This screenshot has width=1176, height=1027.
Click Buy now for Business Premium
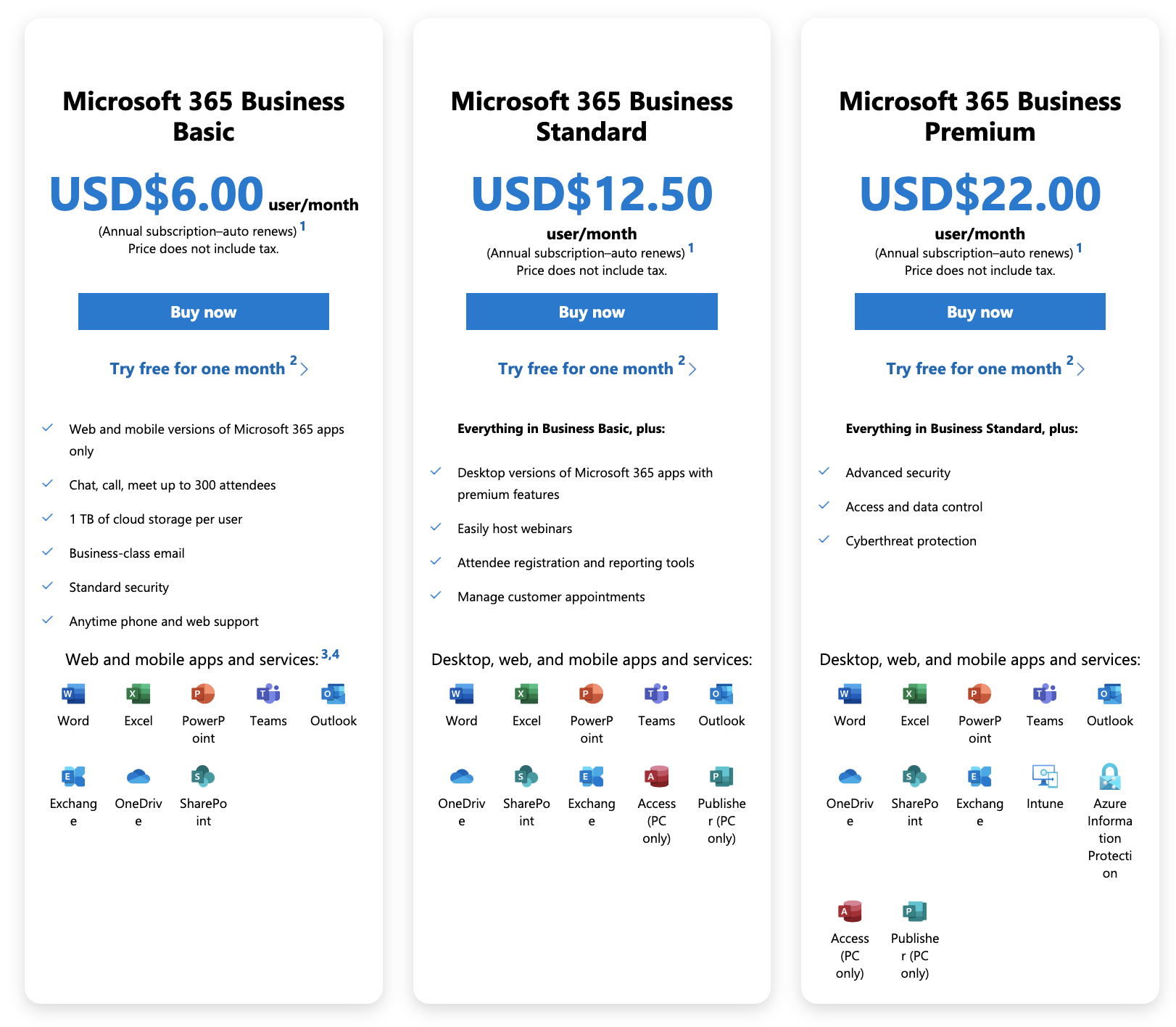point(980,312)
